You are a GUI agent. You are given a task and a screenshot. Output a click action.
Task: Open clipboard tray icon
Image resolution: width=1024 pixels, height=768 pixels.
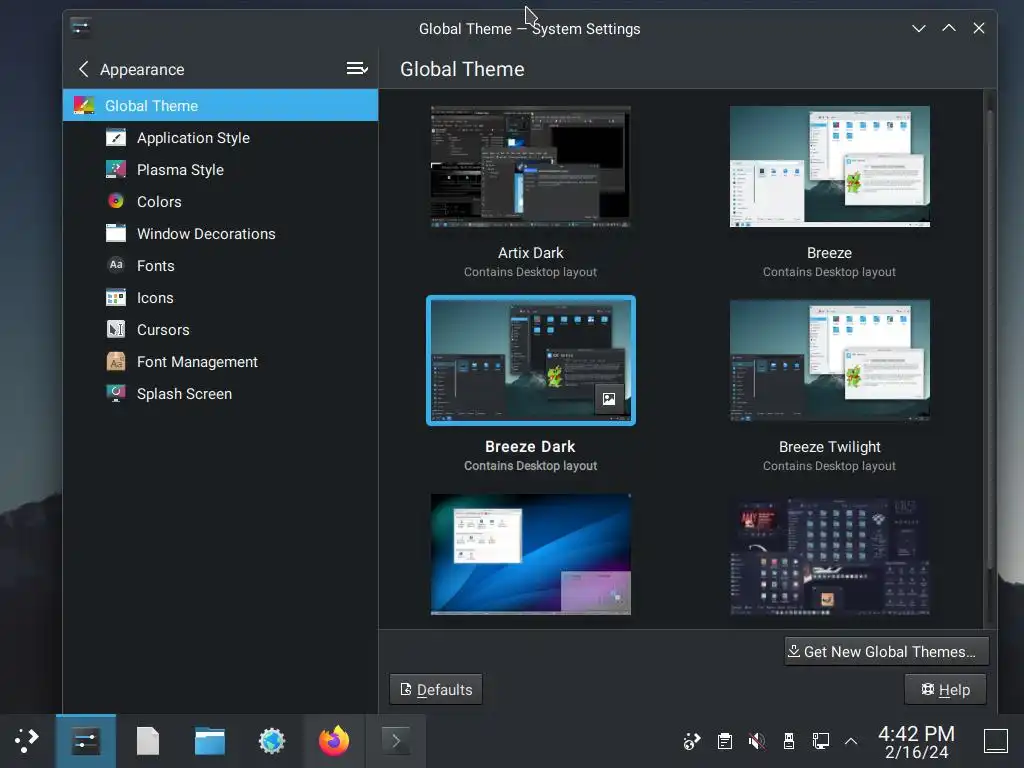pyautogui.click(x=724, y=741)
